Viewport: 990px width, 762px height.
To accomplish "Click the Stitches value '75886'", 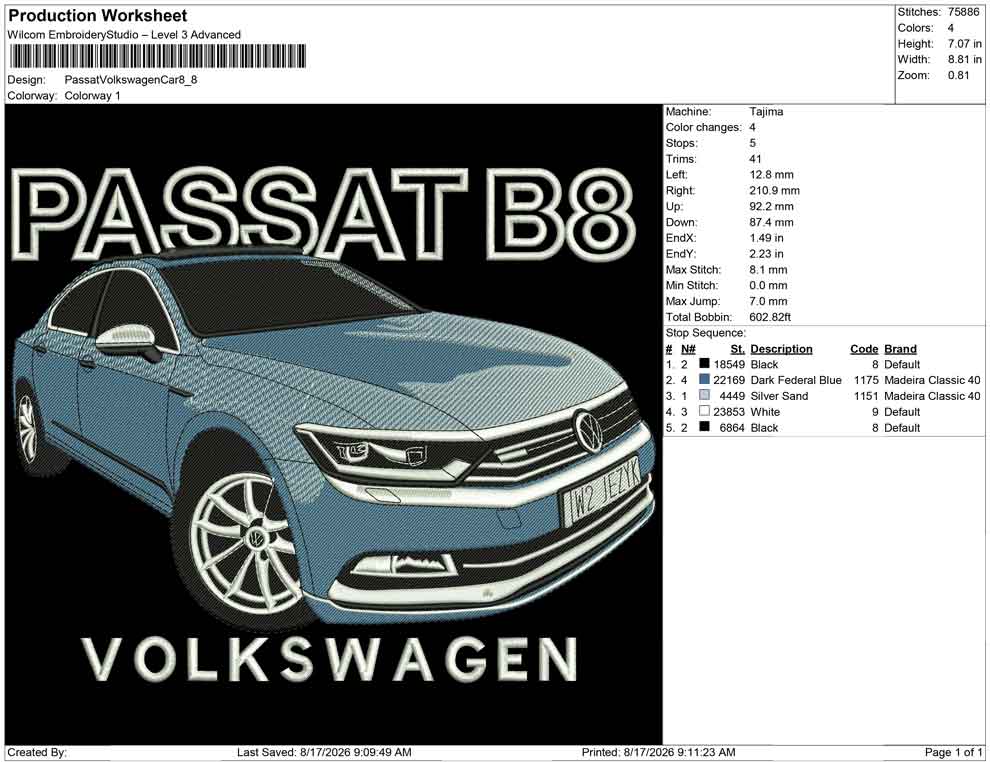I will point(963,12).
